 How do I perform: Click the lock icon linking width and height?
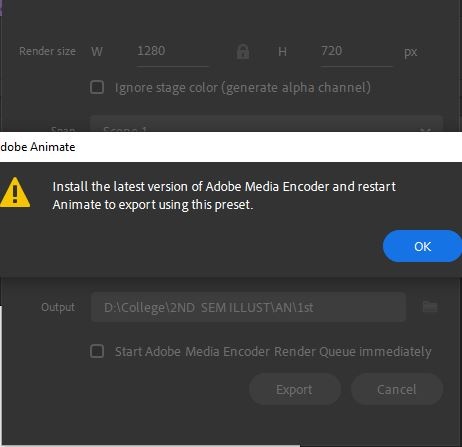click(243, 52)
